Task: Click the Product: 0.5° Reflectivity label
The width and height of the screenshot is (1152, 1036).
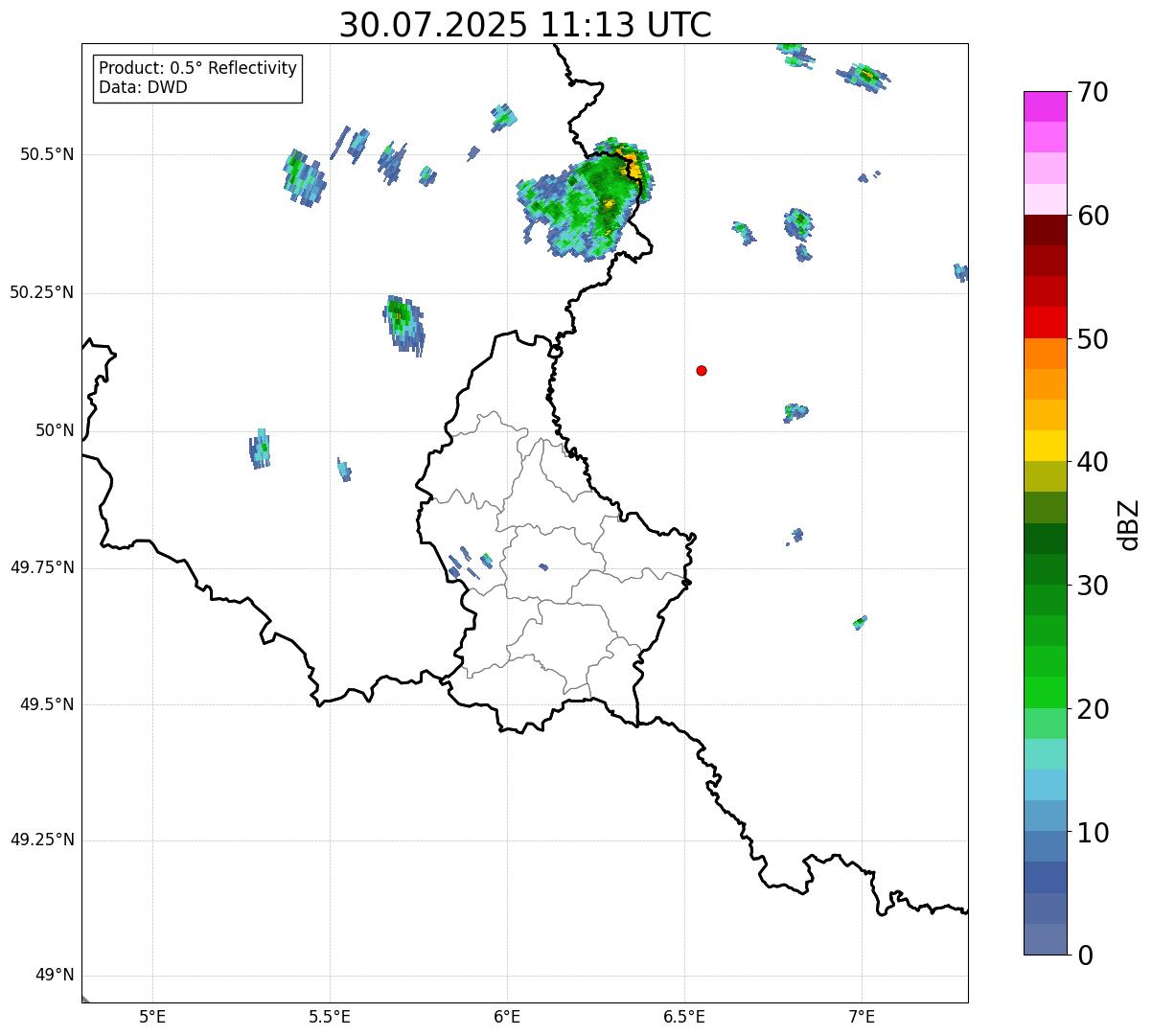Action: 197,68
